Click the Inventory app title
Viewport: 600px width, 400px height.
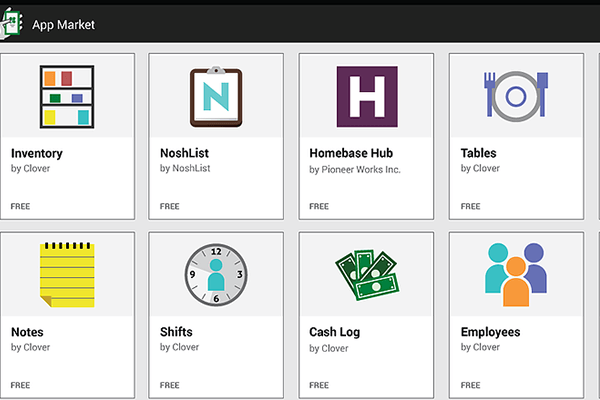click(37, 153)
